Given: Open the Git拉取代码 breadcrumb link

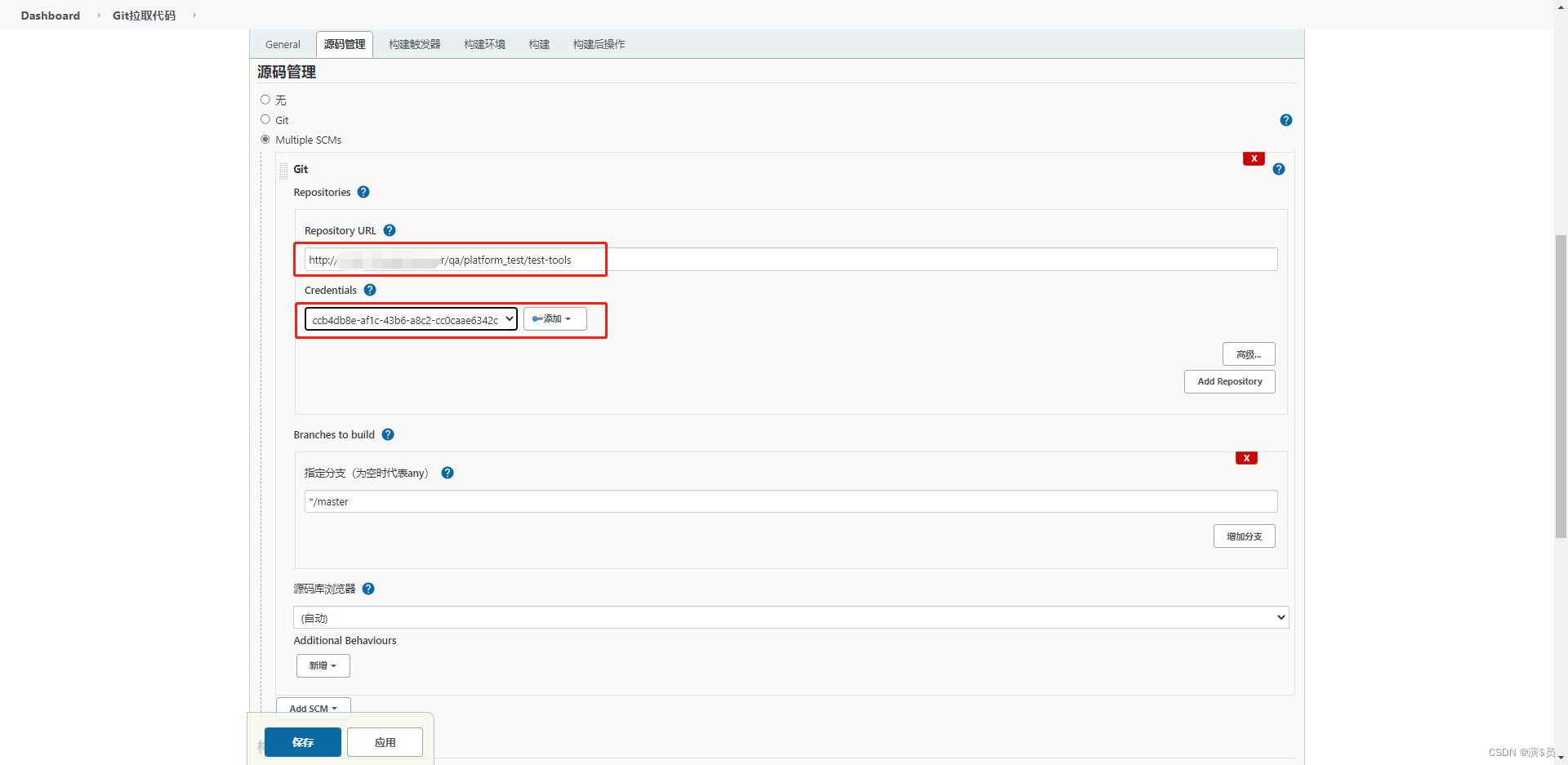Looking at the screenshot, I should click(x=144, y=16).
